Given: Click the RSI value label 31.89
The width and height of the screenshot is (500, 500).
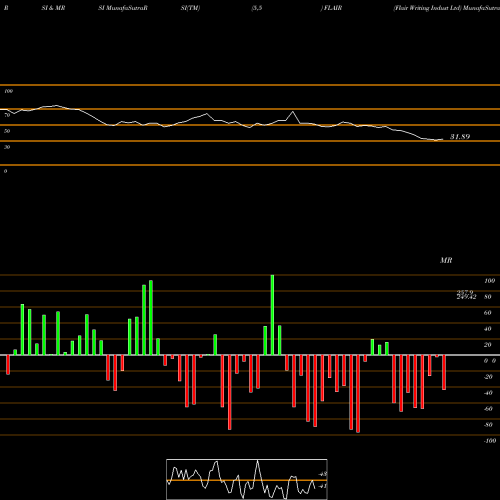Looking at the screenshot, I should (460, 137).
